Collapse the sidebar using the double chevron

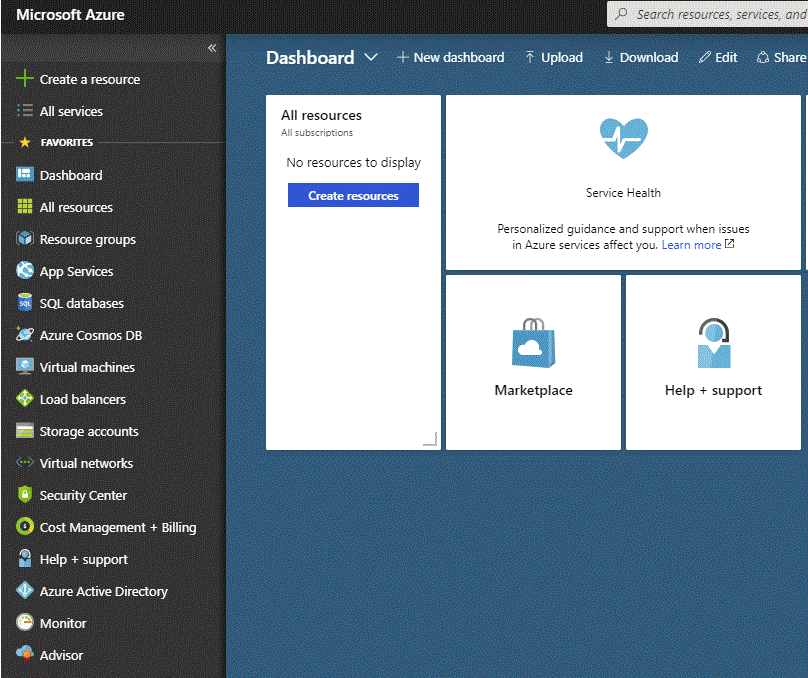click(x=212, y=48)
